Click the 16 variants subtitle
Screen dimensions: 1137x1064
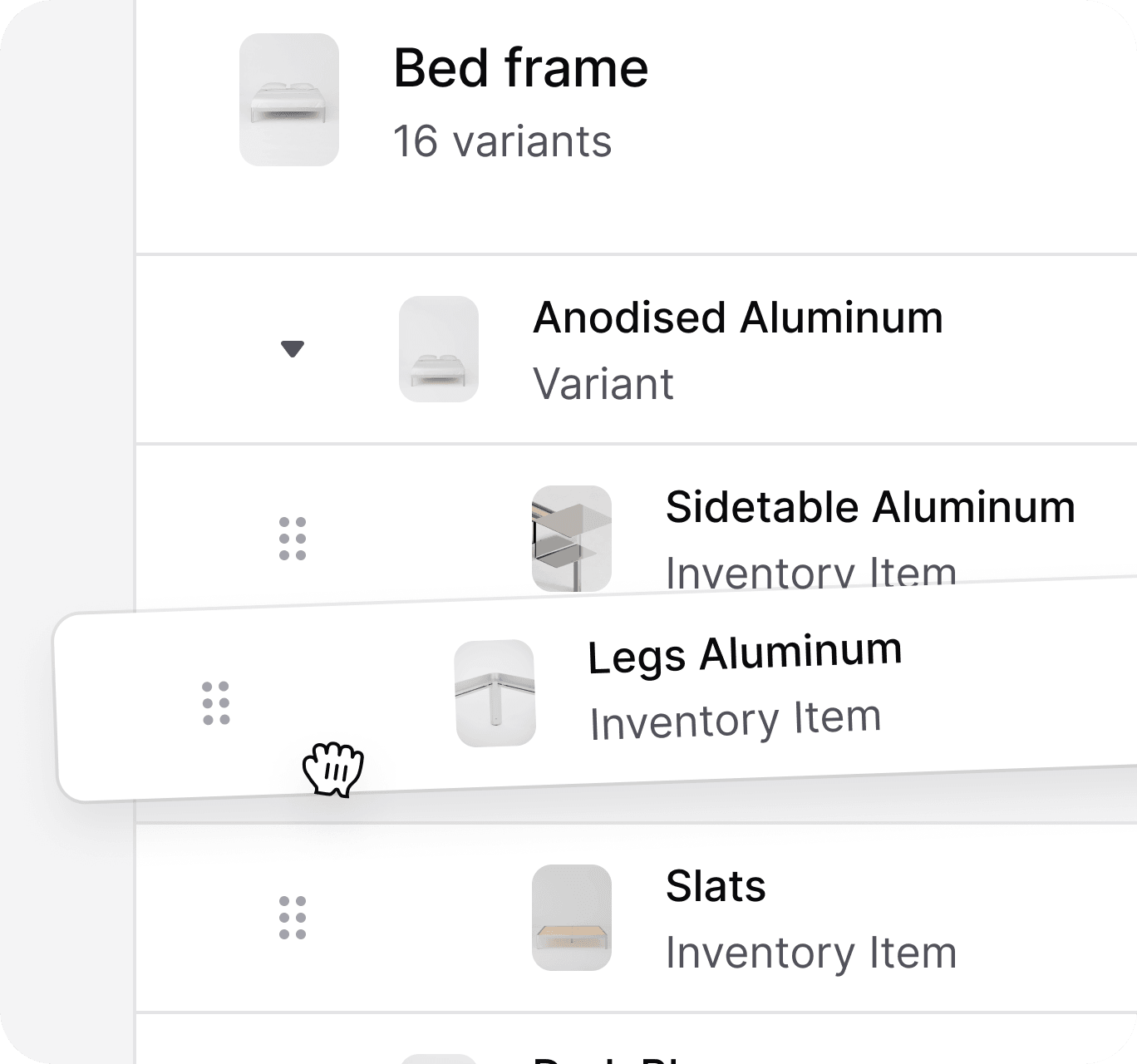pyautogui.click(x=502, y=141)
